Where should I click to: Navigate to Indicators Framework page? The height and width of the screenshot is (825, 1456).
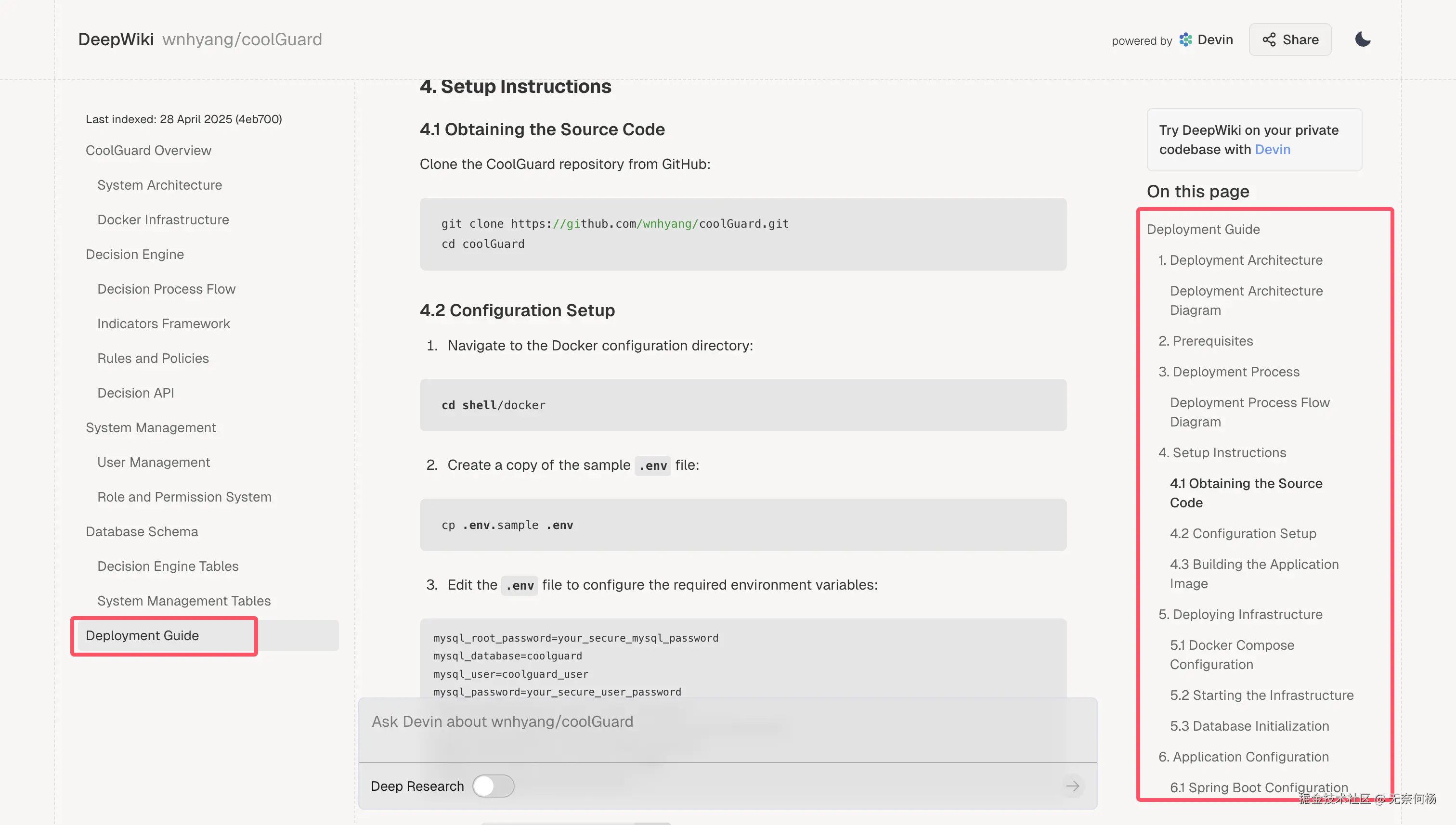[x=164, y=323]
